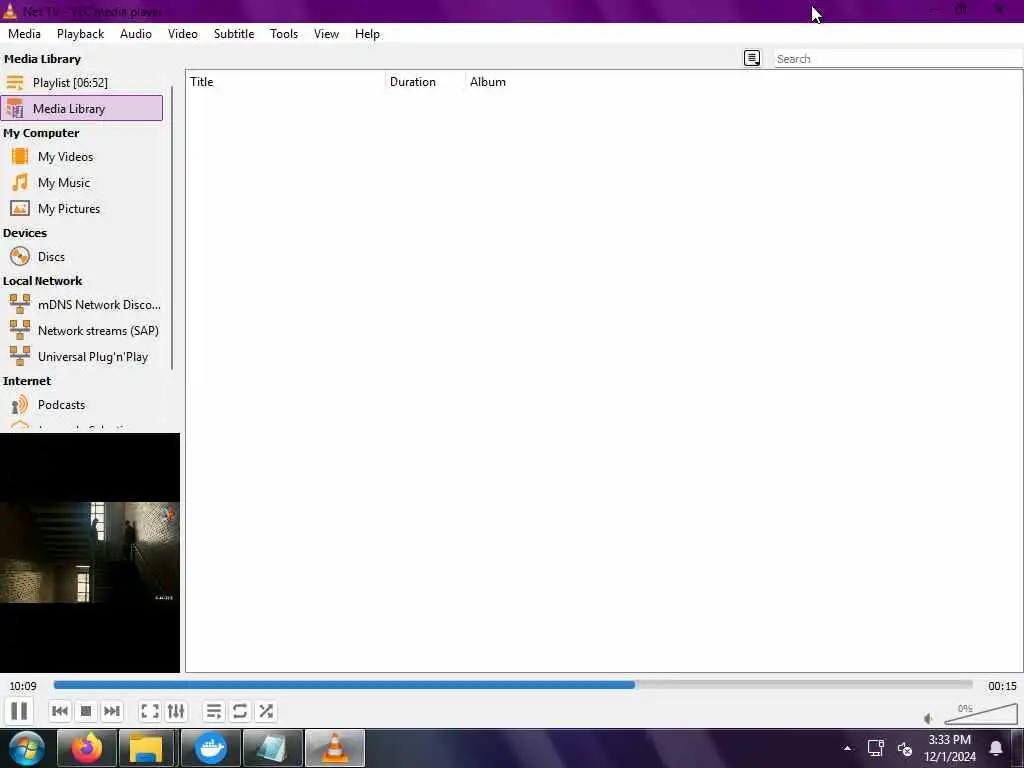Open the Media menu
The height and width of the screenshot is (768, 1024).
(x=24, y=34)
